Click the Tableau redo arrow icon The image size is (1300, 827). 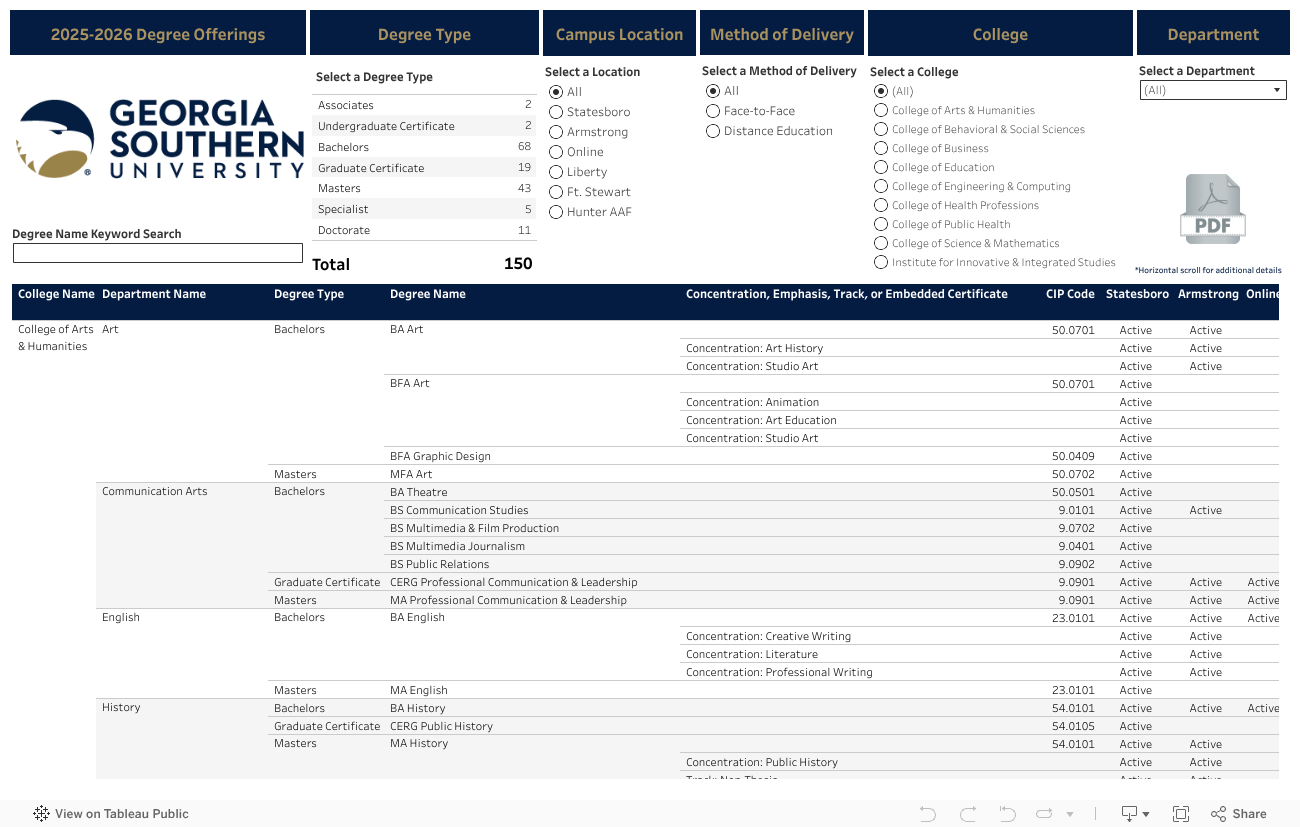pyautogui.click(x=967, y=814)
